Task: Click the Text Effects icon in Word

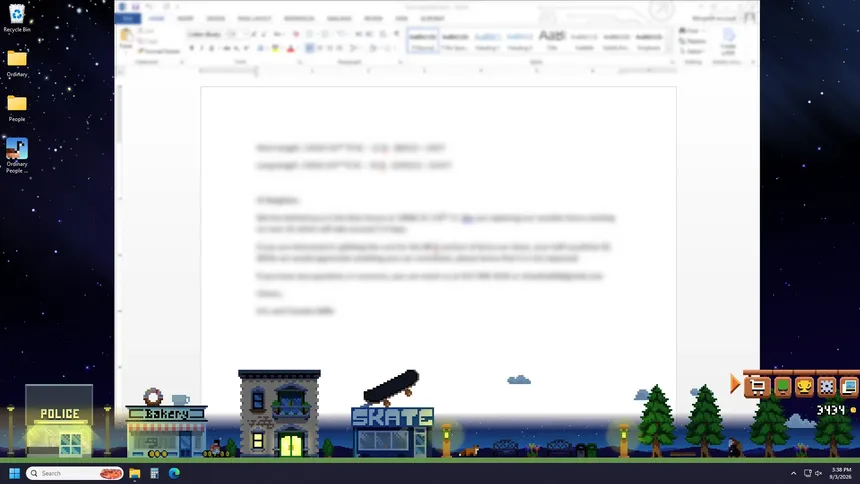Action: (x=261, y=48)
